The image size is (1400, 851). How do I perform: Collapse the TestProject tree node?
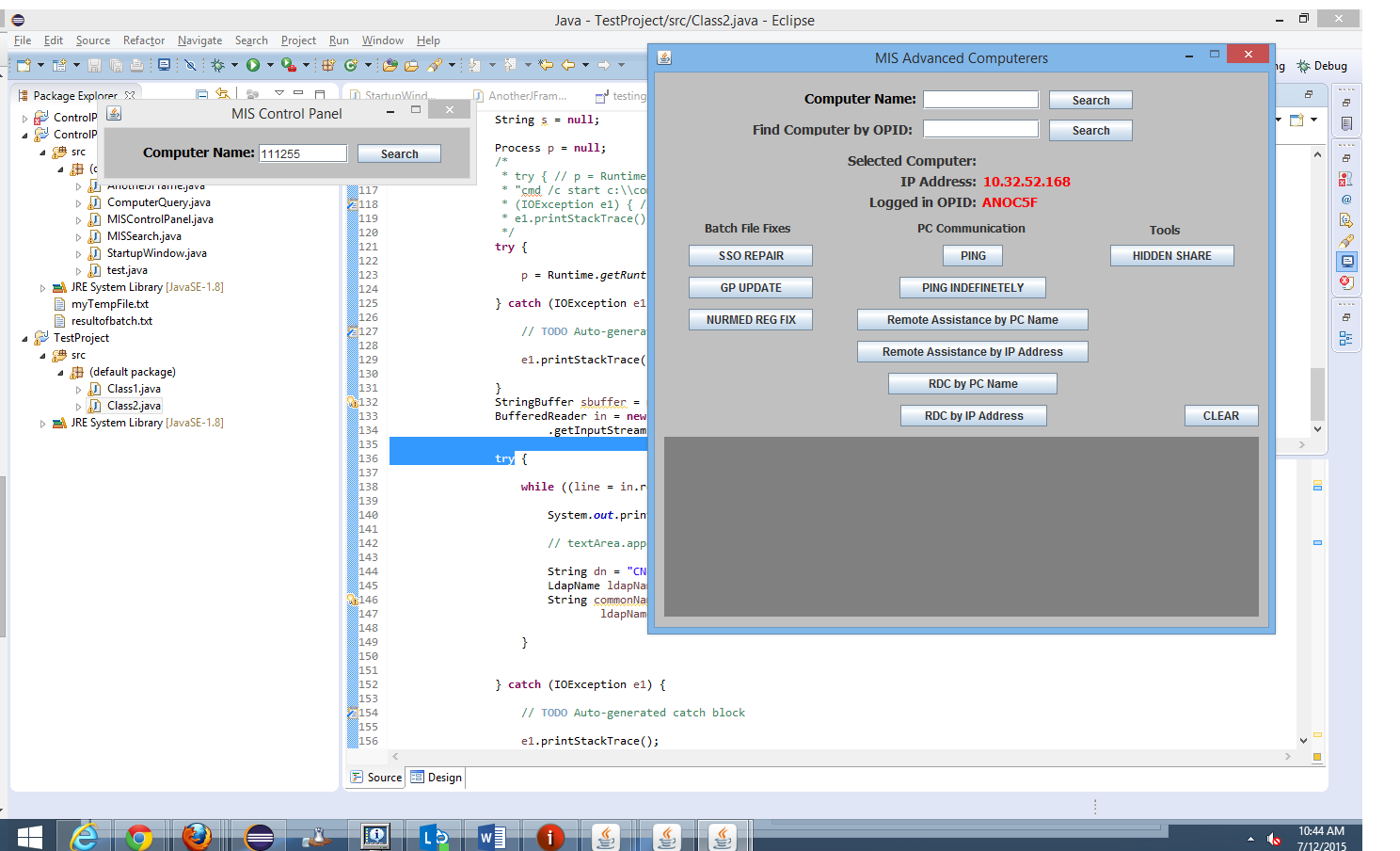pyautogui.click(x=25, y=338)
